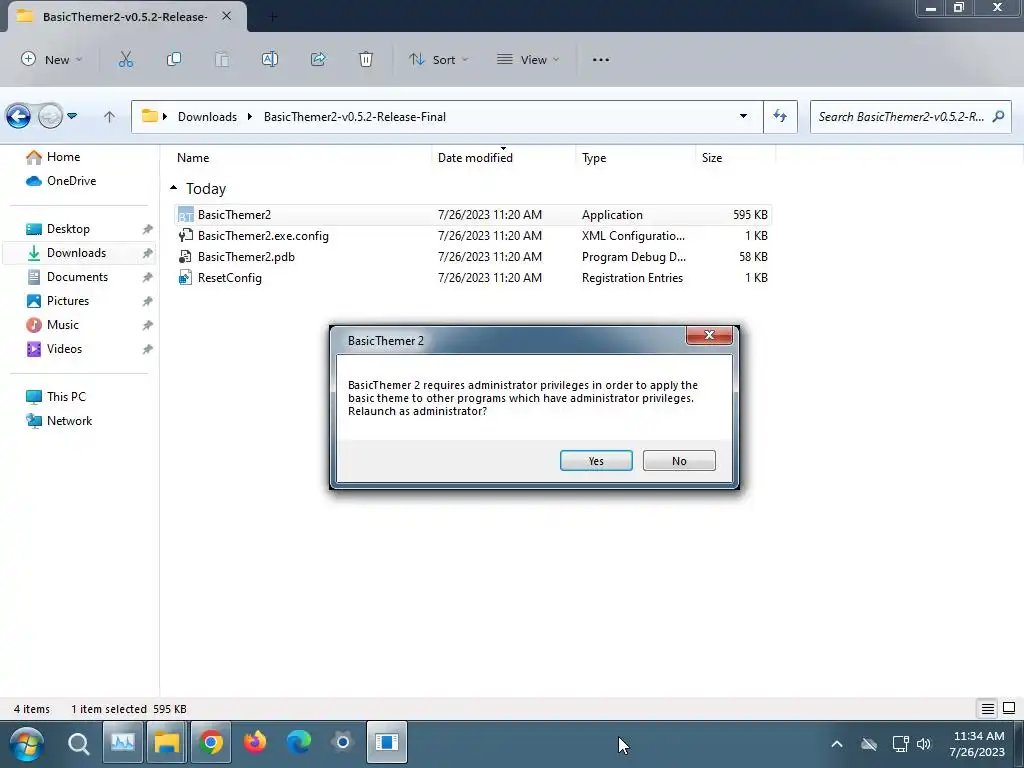Click the Copy icon in toolbar
The image size is (1024, 768).
[174, 59]
